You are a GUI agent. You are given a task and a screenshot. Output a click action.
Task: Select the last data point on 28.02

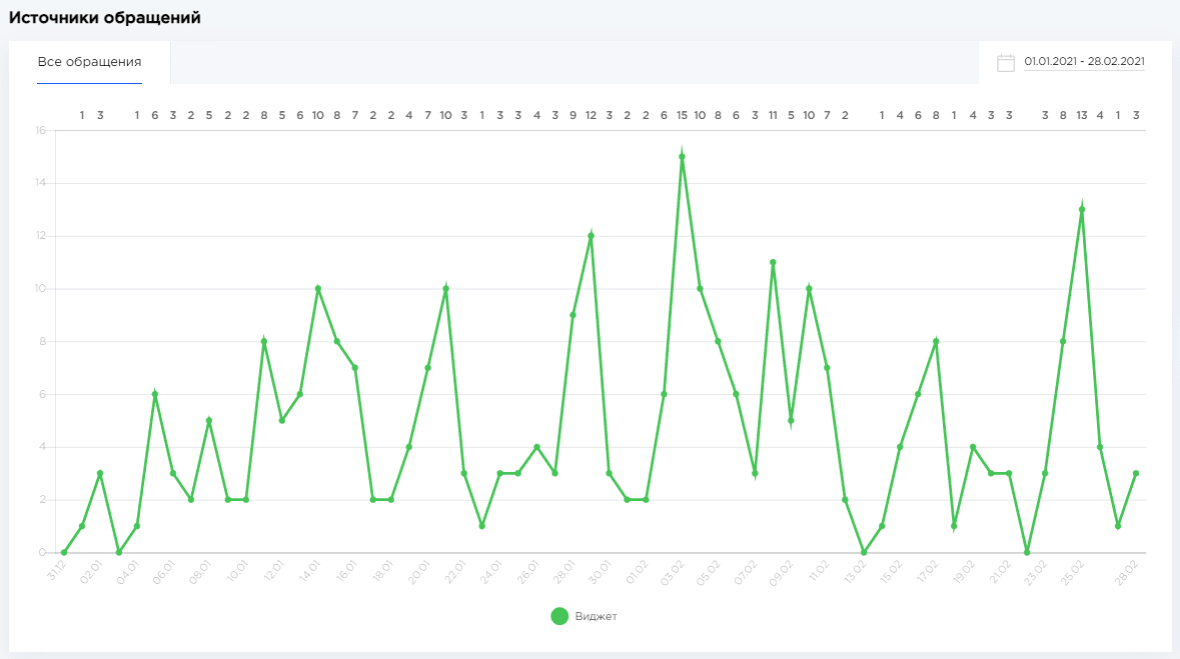point(1136,473)
